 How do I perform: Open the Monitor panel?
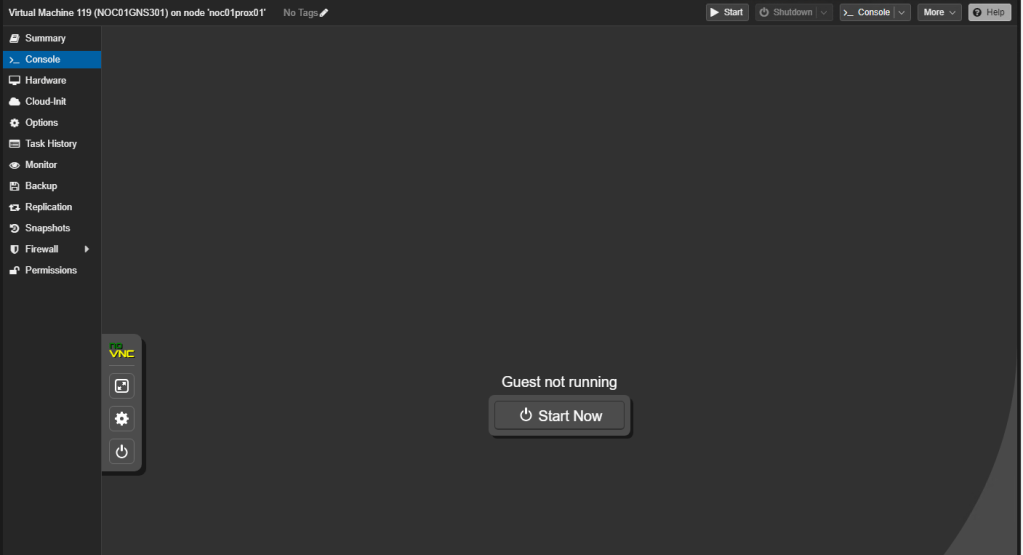[x=41, y=164]
